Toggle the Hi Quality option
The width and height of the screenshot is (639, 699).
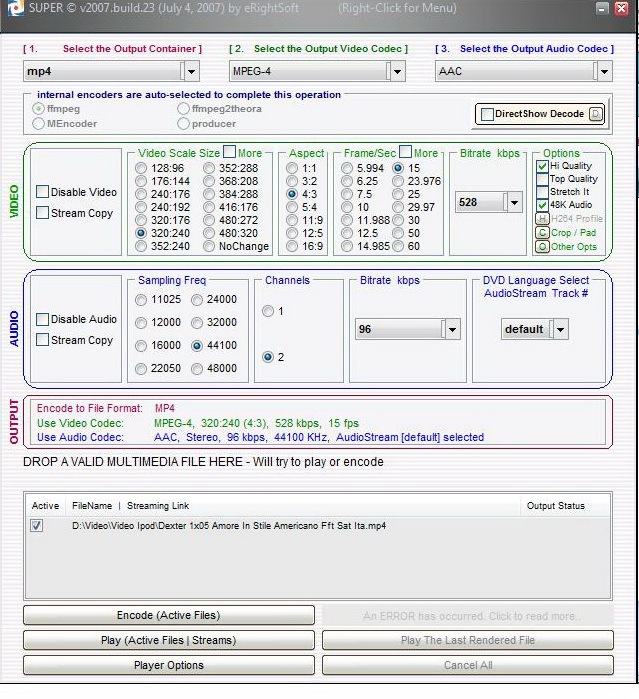[x=542, y=166]
